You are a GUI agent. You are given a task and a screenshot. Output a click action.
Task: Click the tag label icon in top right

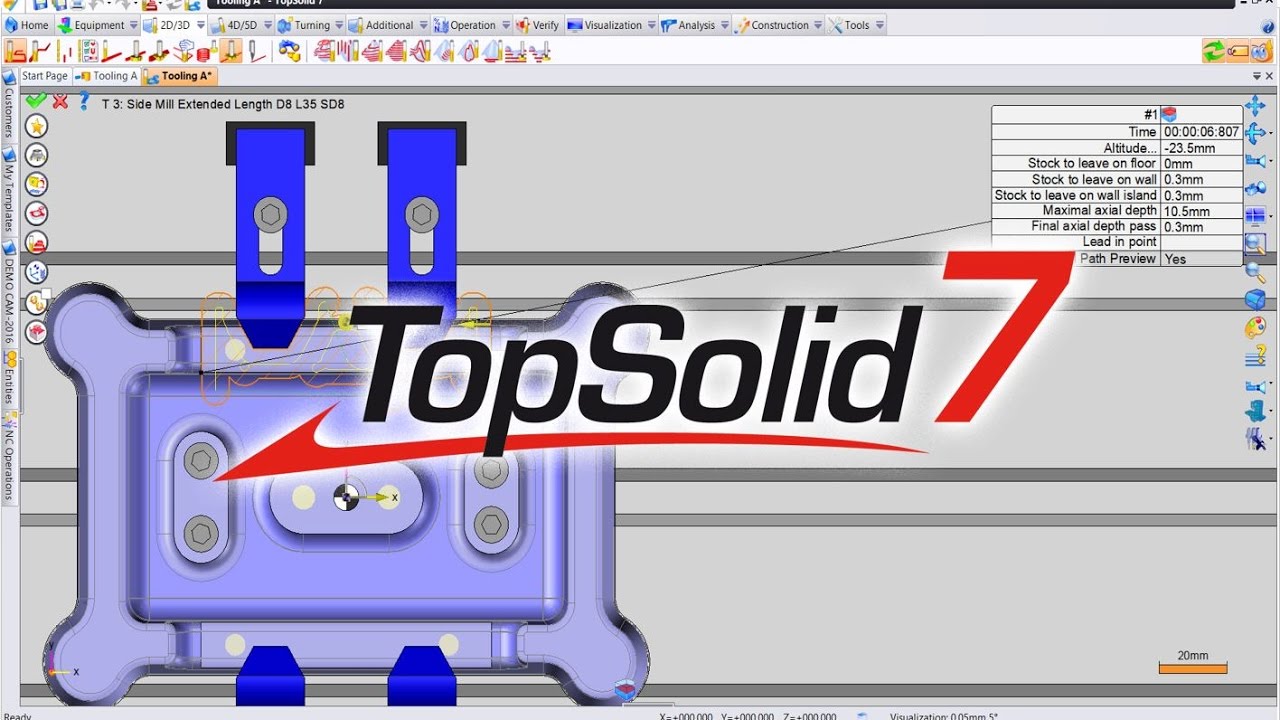(x=1238, y=50)
